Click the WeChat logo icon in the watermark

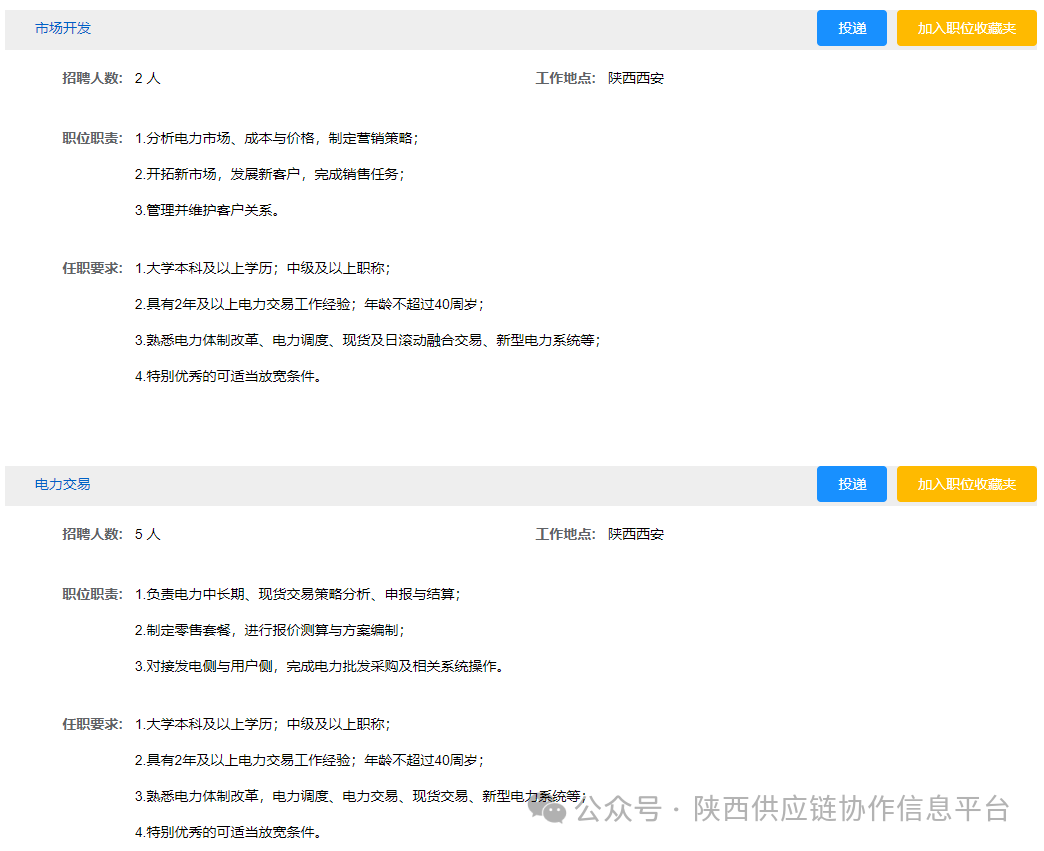coord(549,809)
